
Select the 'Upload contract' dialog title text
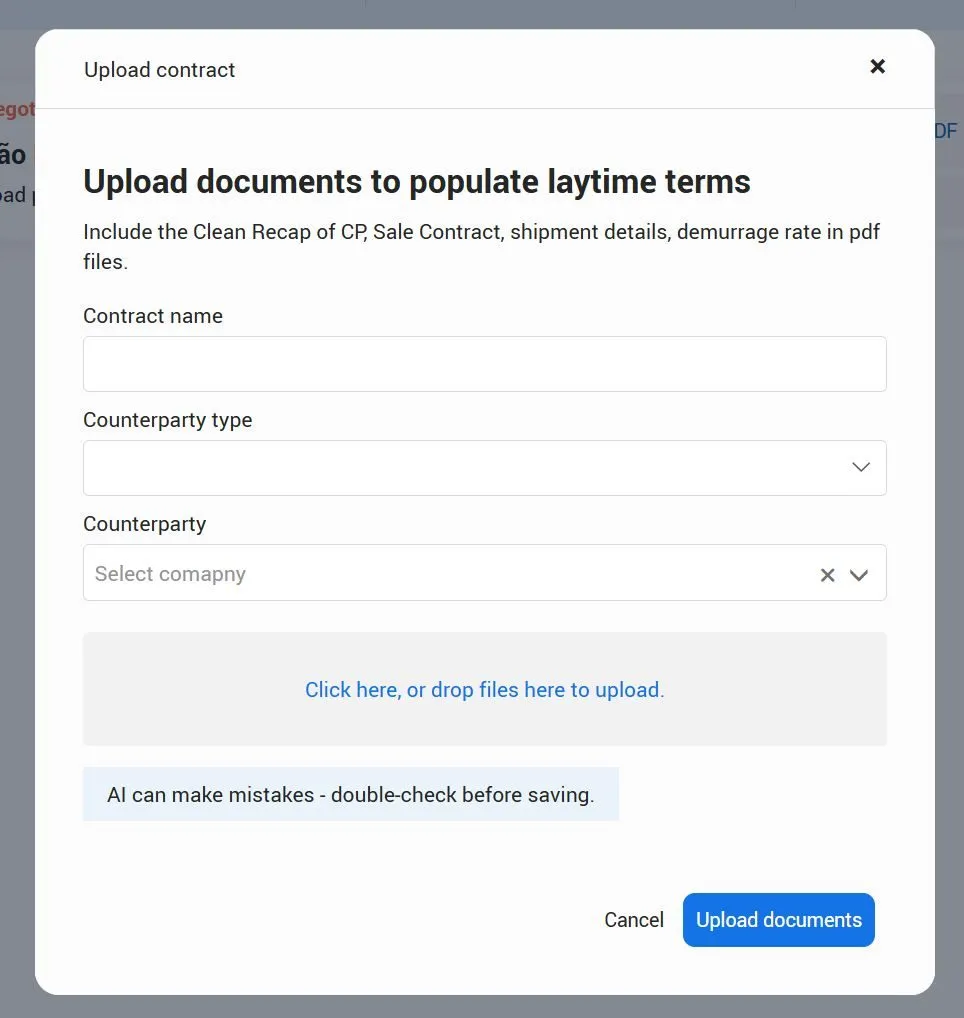click(159, 69)
